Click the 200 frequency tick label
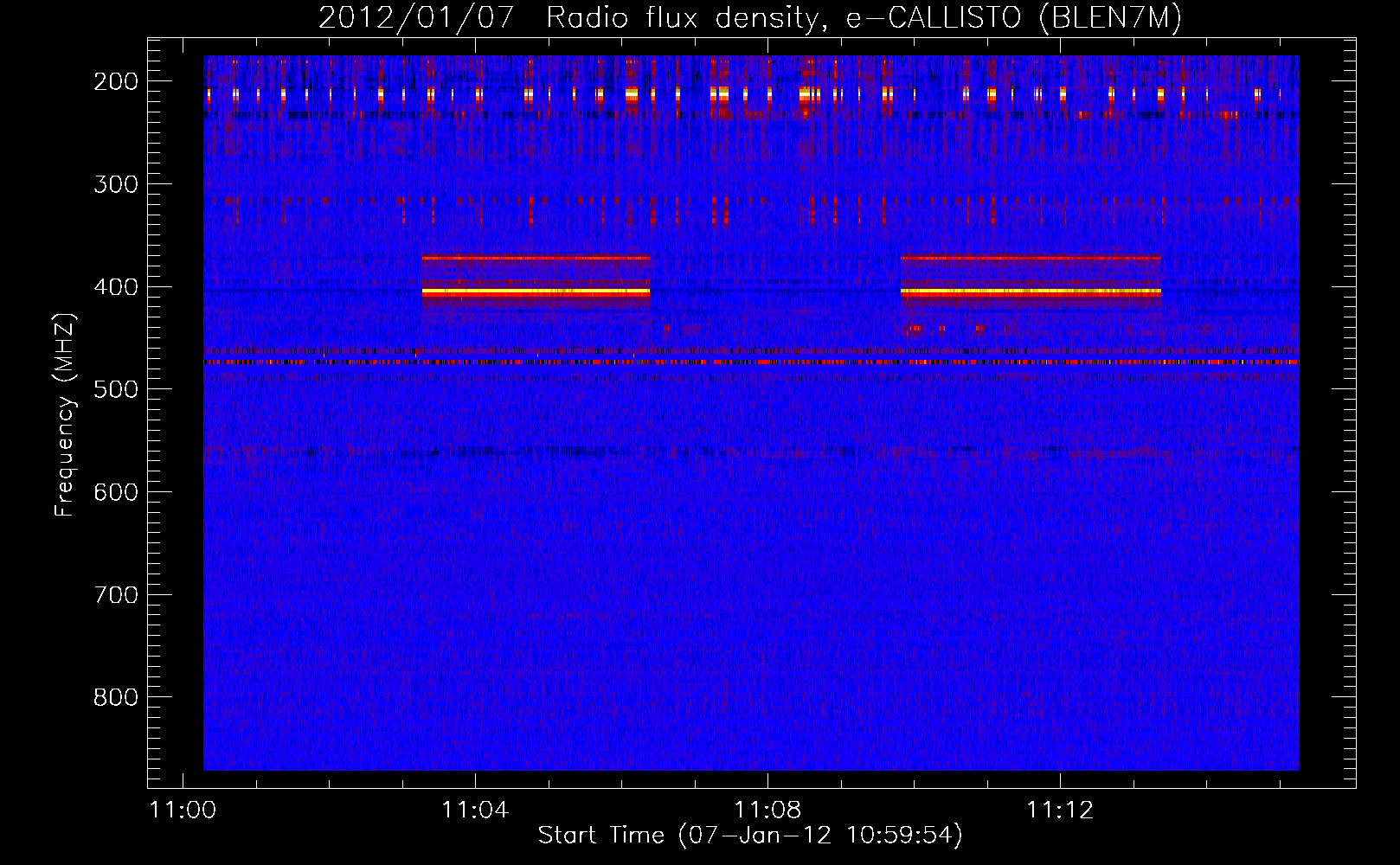Screen dimensions: 1400x865 [x=116, y=81]
